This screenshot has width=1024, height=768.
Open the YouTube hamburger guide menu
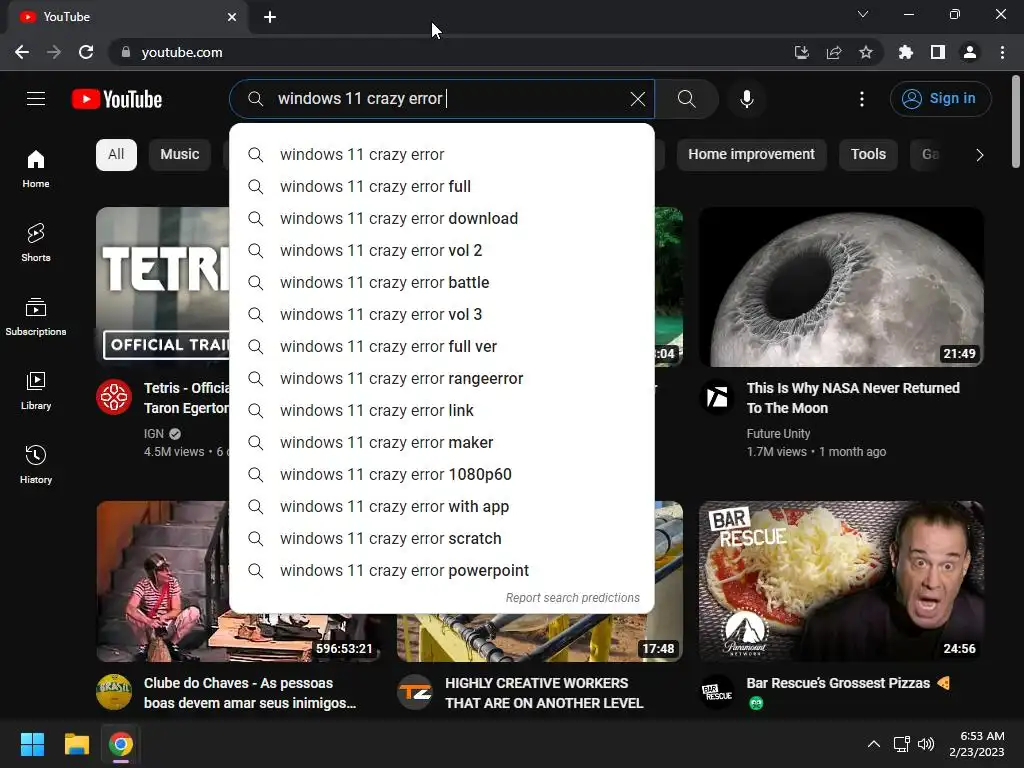click(36, 99)
